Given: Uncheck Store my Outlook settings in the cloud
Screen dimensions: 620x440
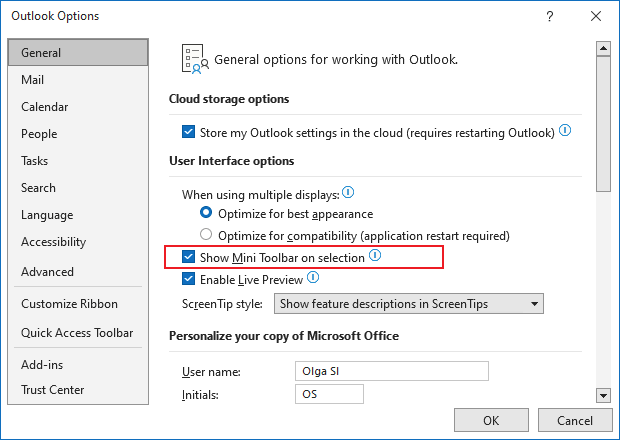Looking at the screenshot, I should 189,132.
